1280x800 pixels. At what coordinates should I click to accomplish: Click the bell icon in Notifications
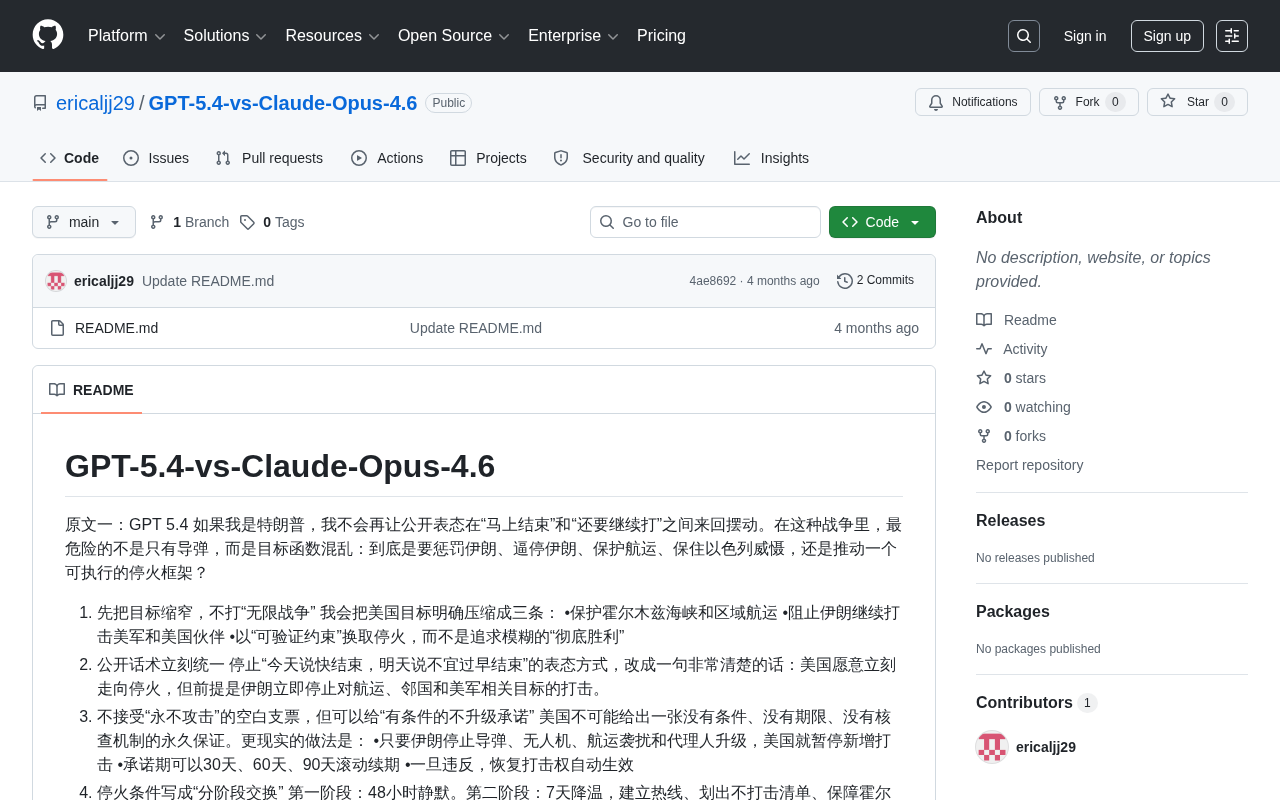point(936,102)
